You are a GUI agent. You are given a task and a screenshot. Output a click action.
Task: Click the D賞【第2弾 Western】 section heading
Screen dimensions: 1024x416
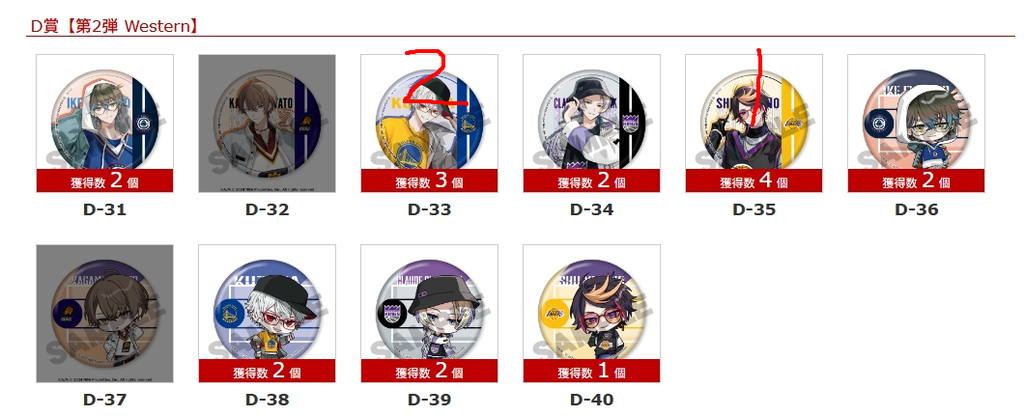point(114,27)
